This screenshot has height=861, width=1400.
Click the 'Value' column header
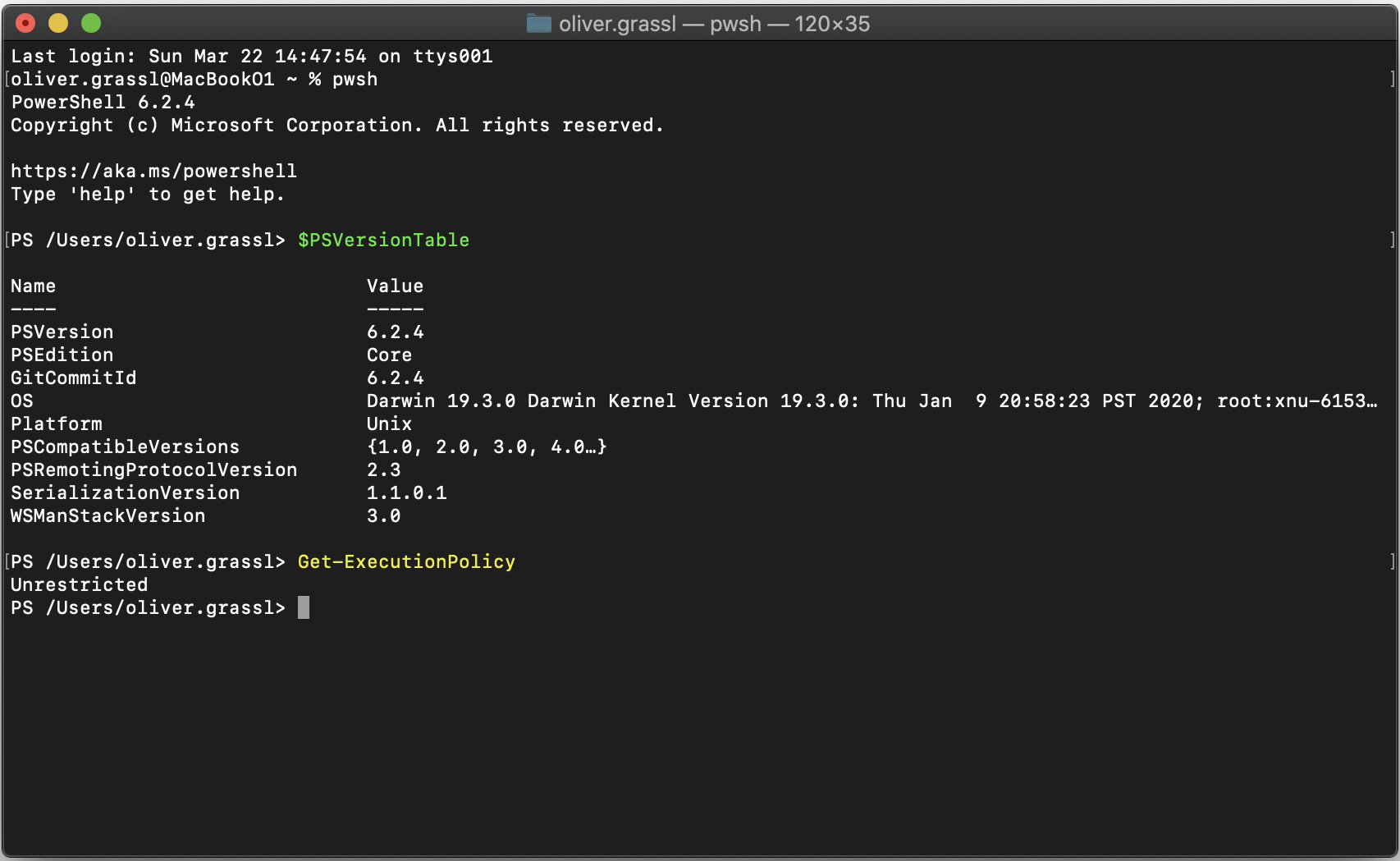tap(395, 286)
